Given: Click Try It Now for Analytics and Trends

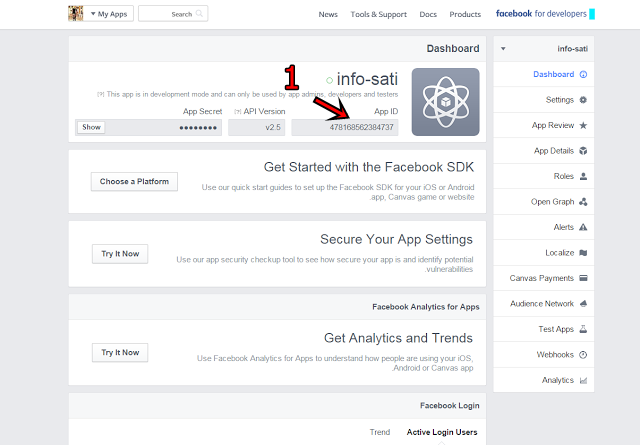Looking at the screenshot, I should [120, 352].
